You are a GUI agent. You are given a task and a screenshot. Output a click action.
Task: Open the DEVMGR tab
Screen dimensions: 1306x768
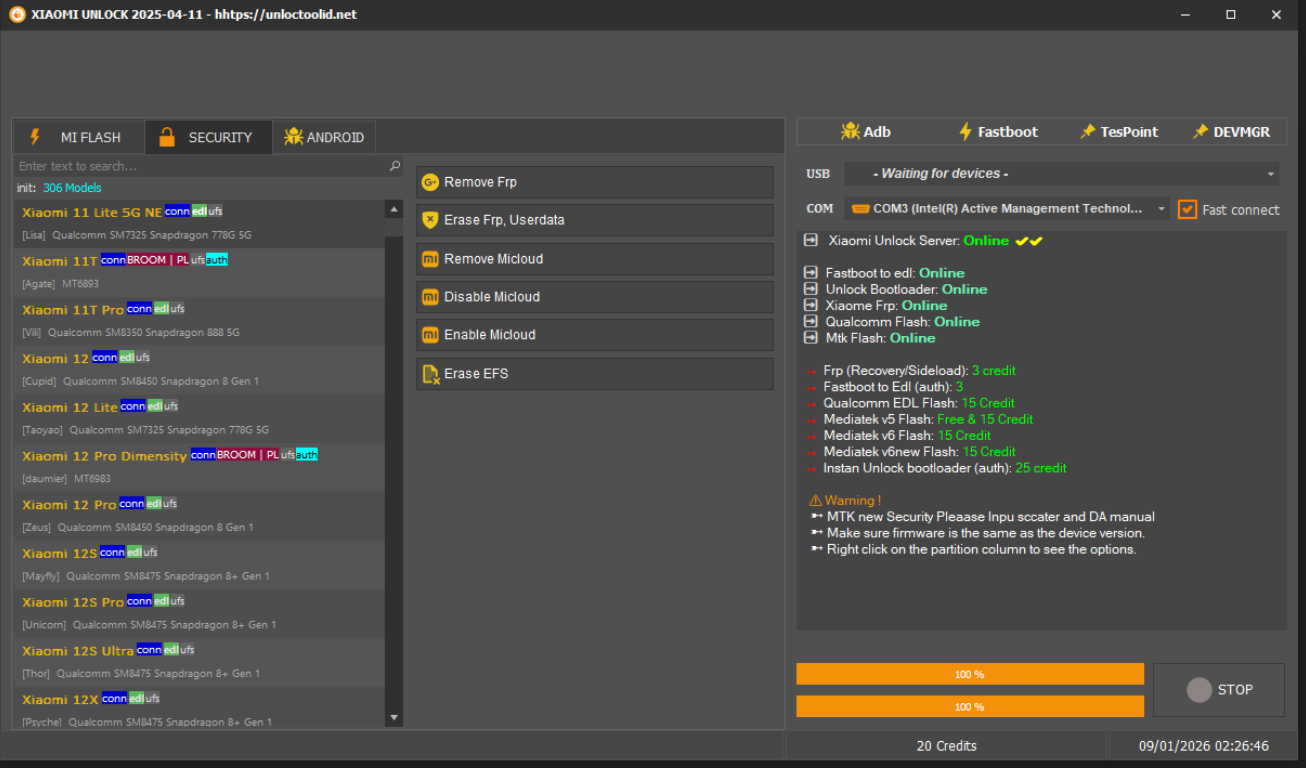tap(1231, 131)
